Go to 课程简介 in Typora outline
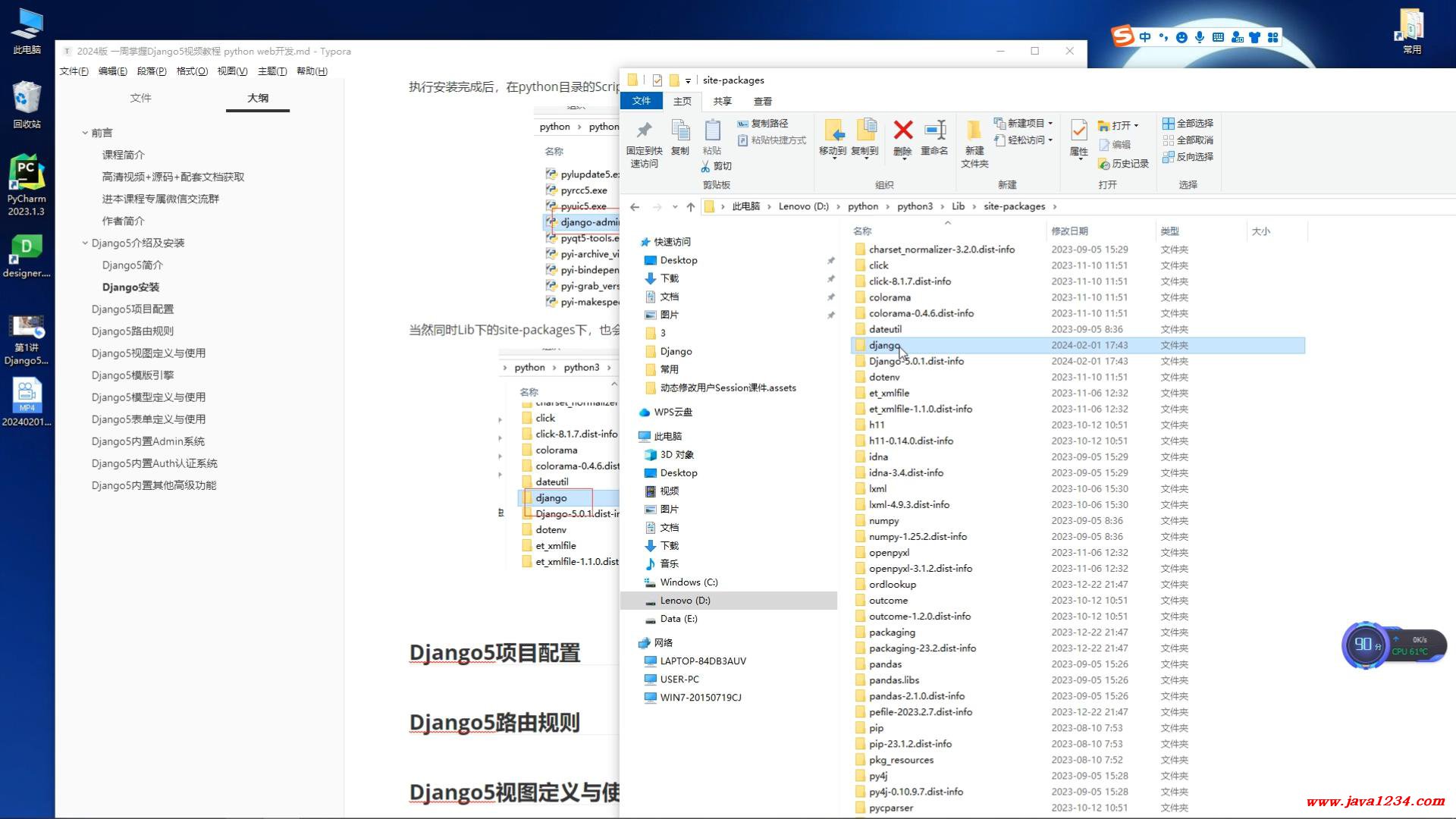 124,155
